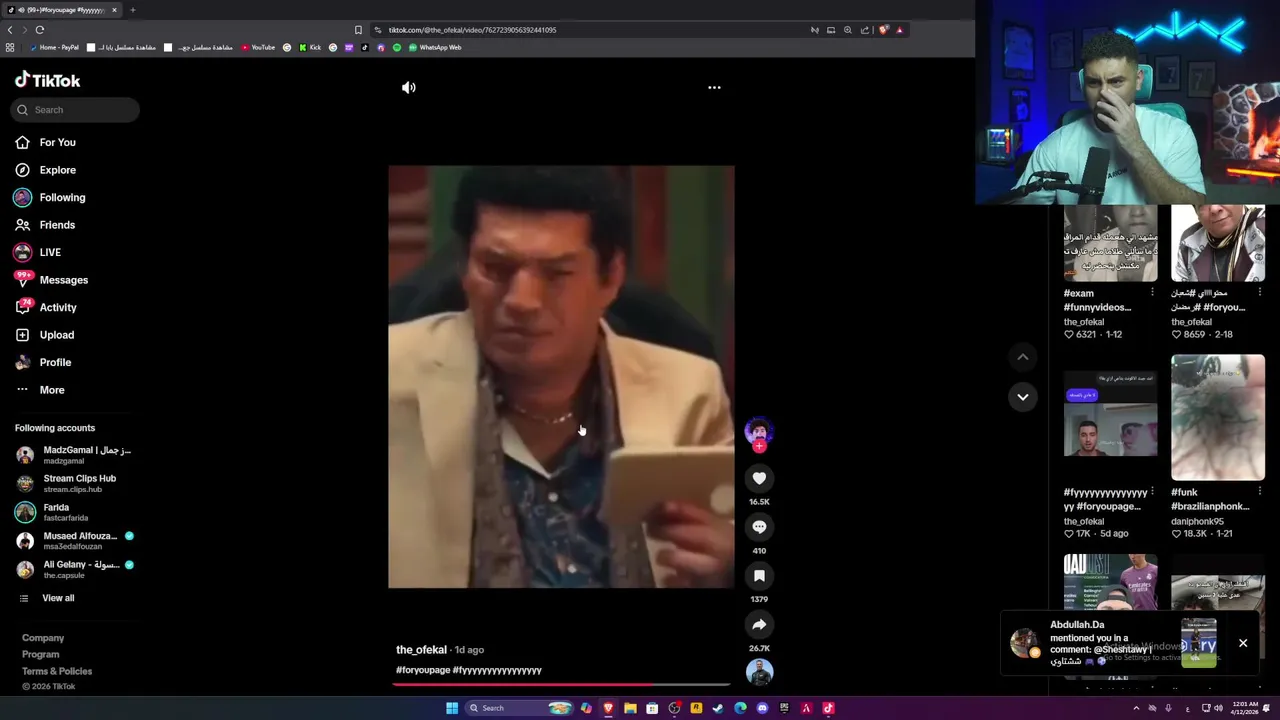Open the sound disc at the action column bottom

759,673
